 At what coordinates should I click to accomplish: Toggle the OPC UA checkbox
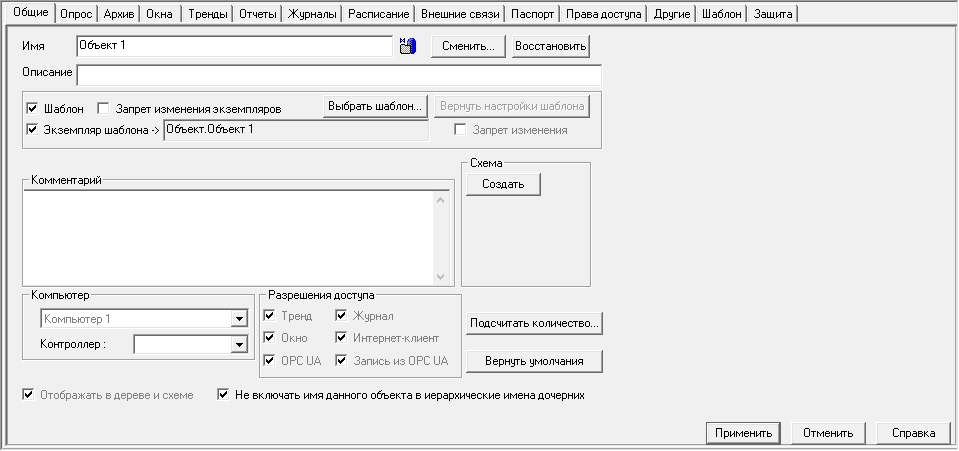point(269,360)
